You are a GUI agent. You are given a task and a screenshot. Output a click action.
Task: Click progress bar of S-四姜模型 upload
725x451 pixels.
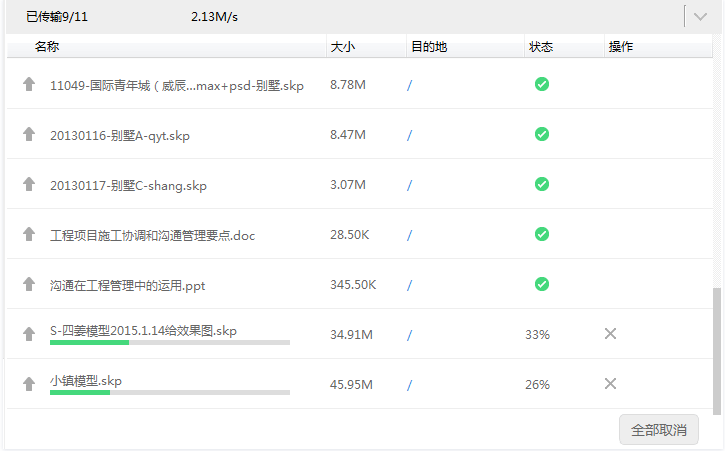point(170,342)
